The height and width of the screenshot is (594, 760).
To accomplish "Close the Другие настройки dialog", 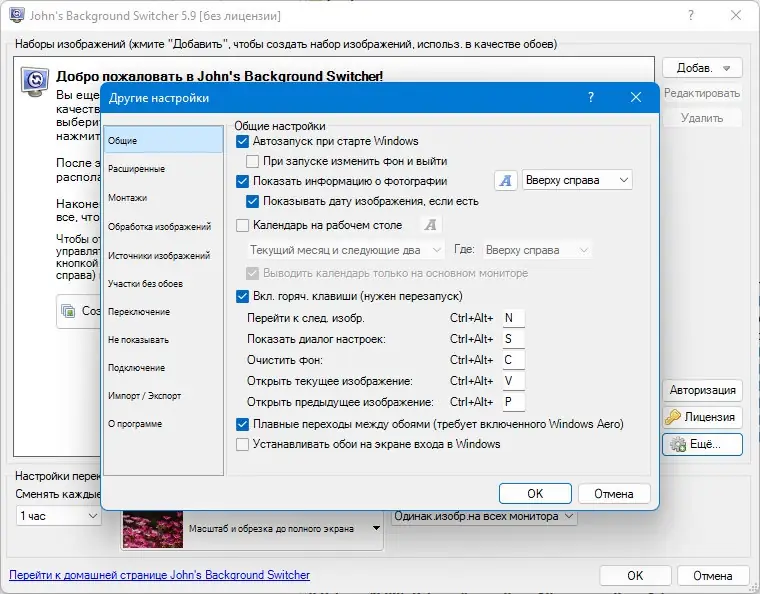I will [x=636, y=97].
